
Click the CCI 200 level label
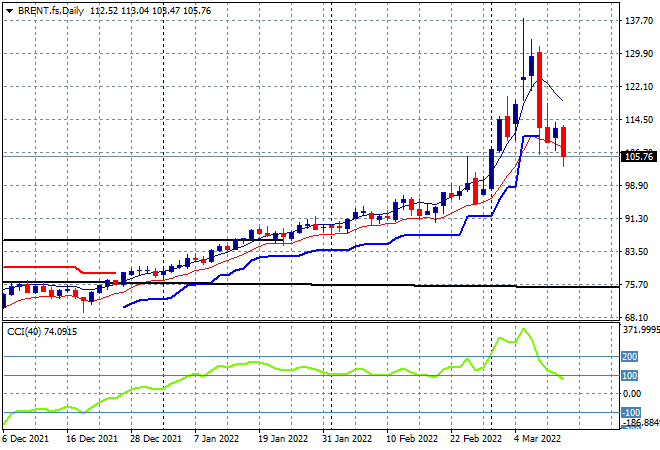pos(630,356)
